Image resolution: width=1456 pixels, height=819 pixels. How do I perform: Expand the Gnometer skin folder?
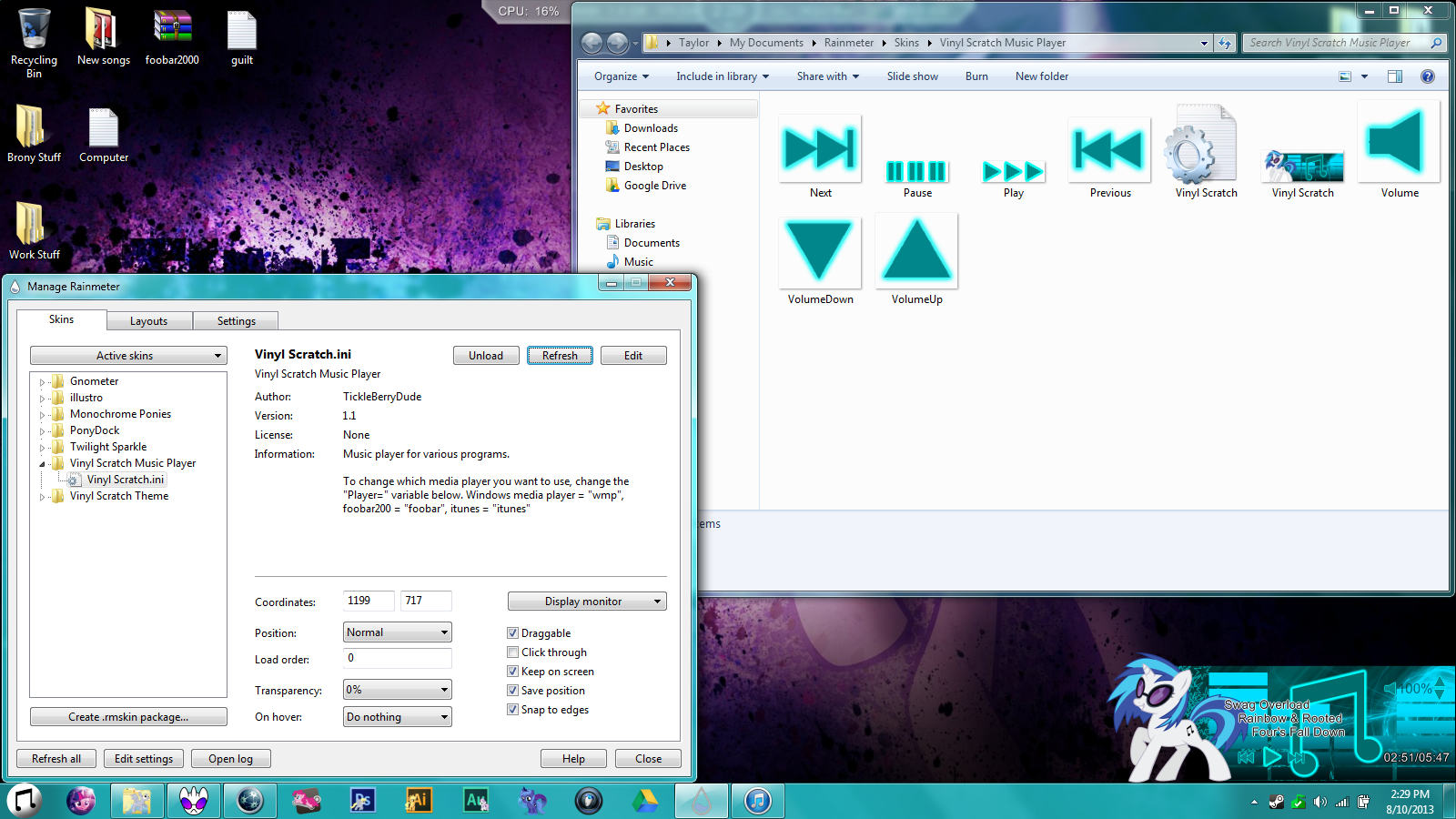coord(42,382)
